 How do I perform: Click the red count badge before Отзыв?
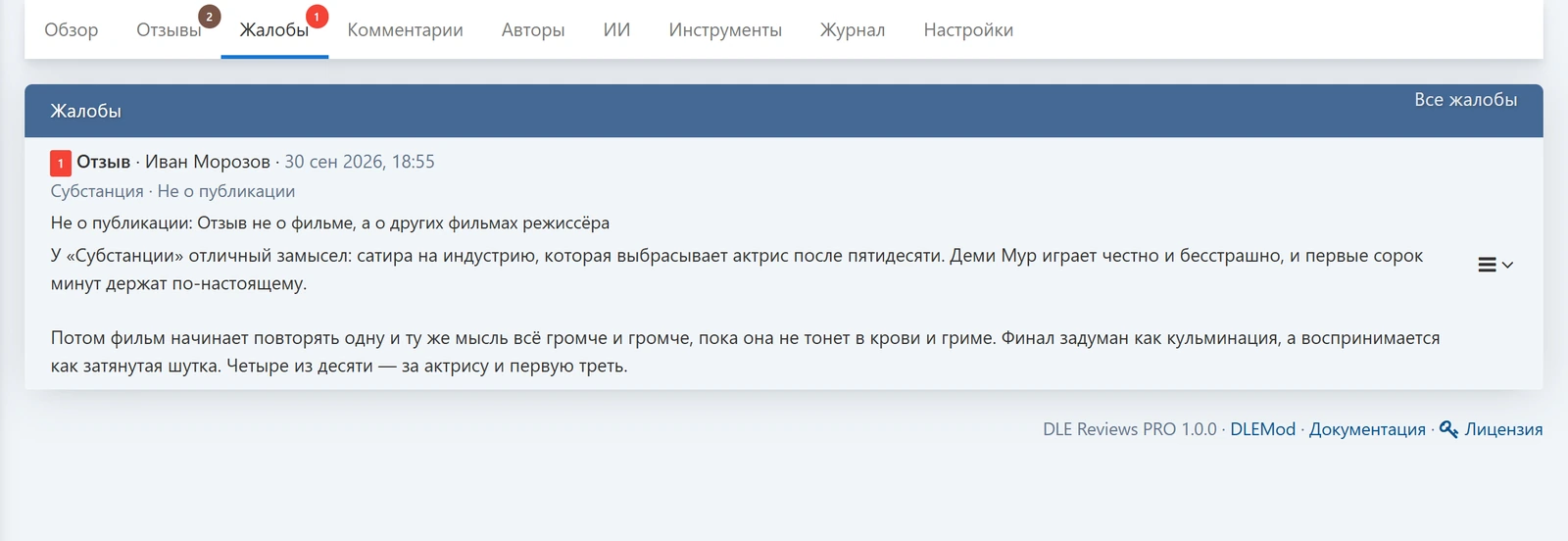(61, 163)
